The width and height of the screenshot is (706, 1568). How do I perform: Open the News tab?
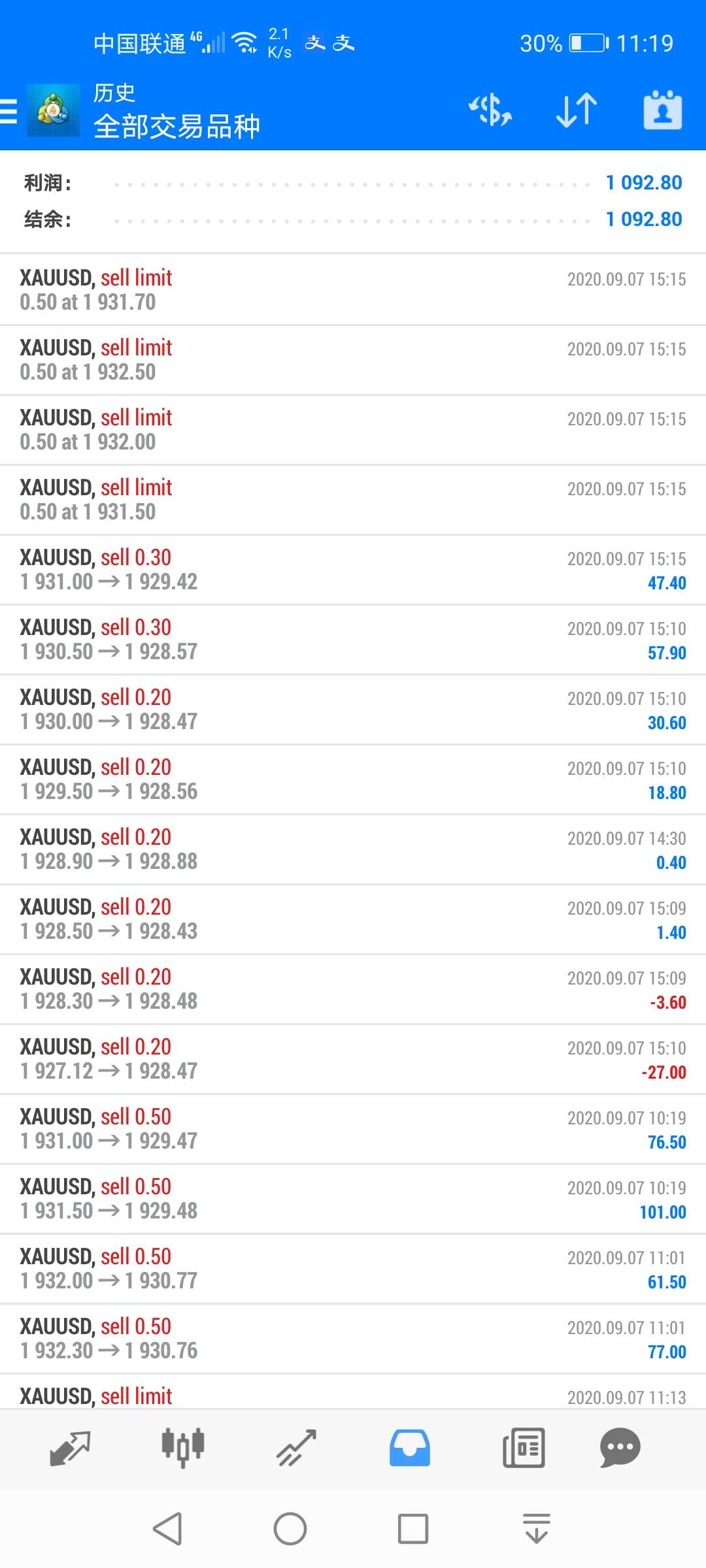pyautogui.click(x=523, y=1448)
